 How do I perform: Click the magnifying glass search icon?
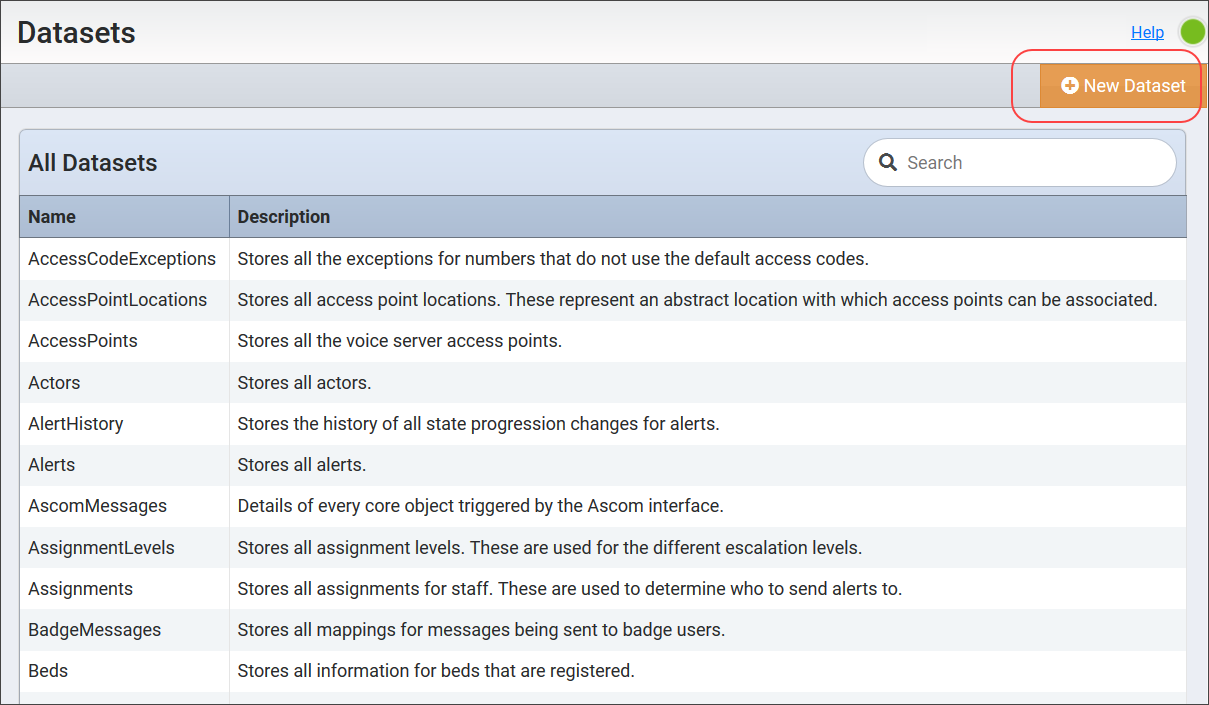pyautogui.click(x=888, y=162)
